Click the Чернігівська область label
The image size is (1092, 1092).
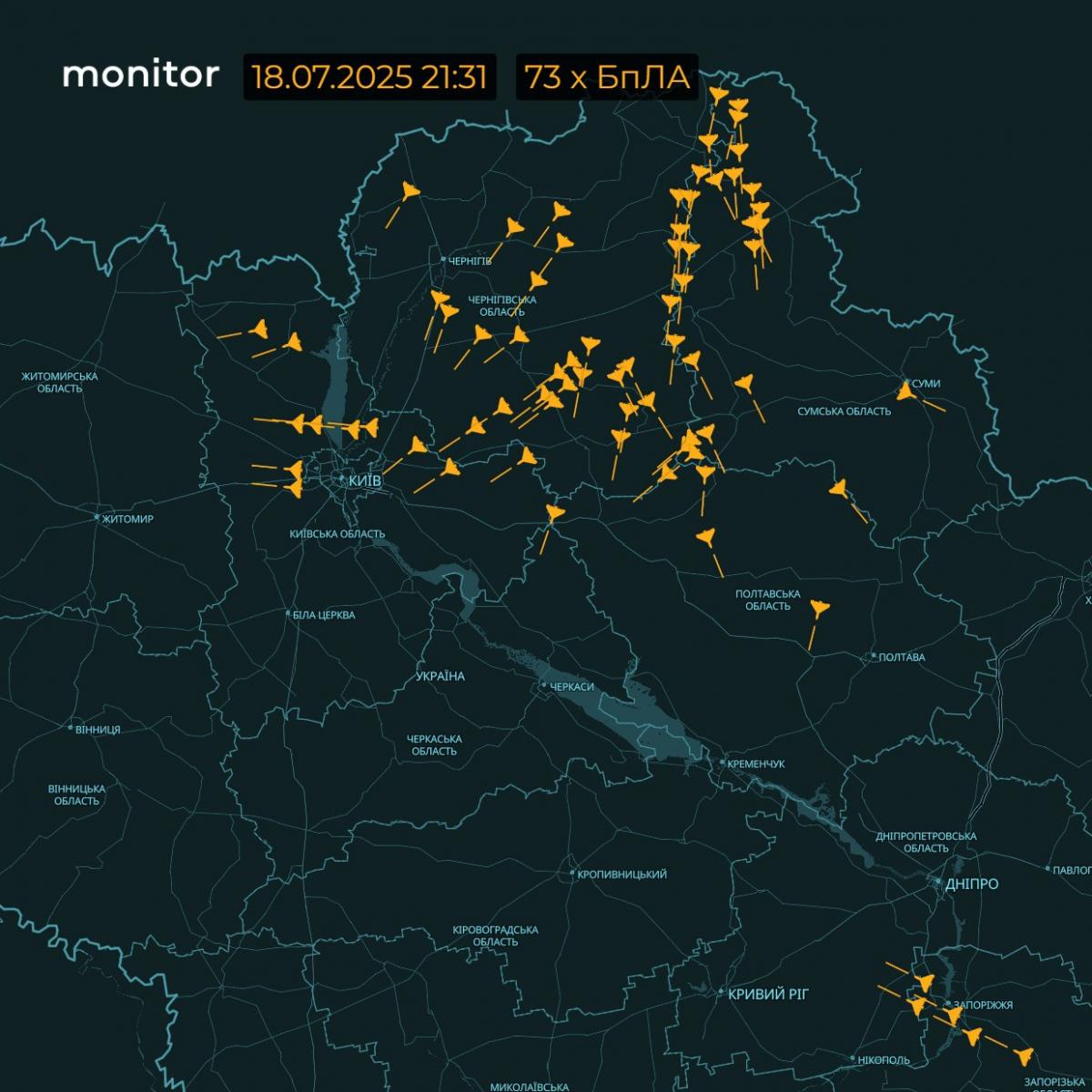[x=502, y=306]
